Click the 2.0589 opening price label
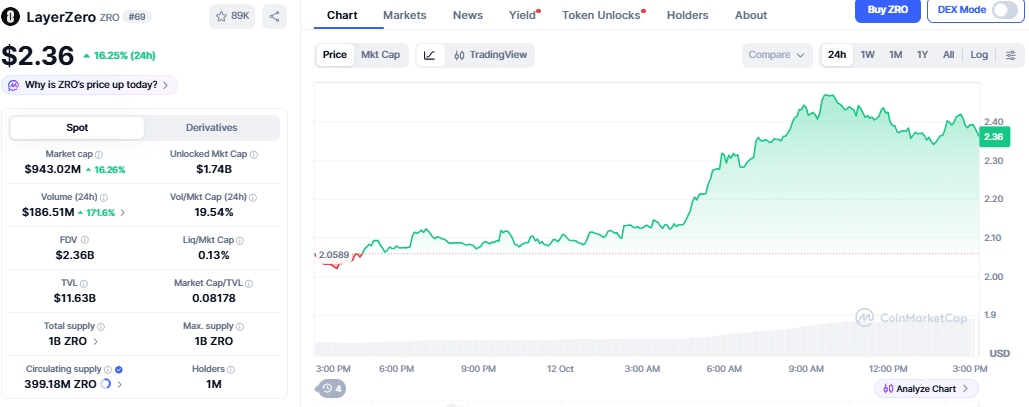The width and height of the screenshot is (1029, 407). click(333, 255)
